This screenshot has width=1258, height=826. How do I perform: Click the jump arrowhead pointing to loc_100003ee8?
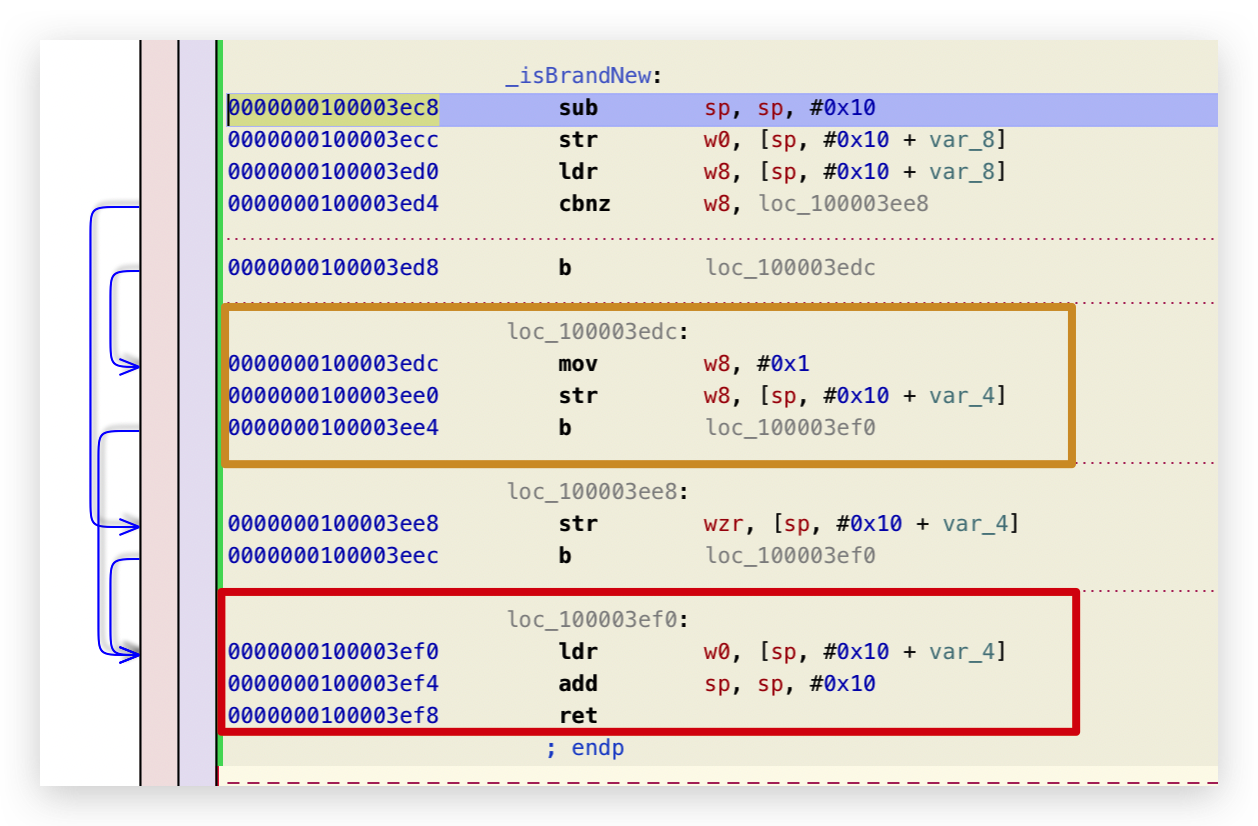[x=130, y=525]
